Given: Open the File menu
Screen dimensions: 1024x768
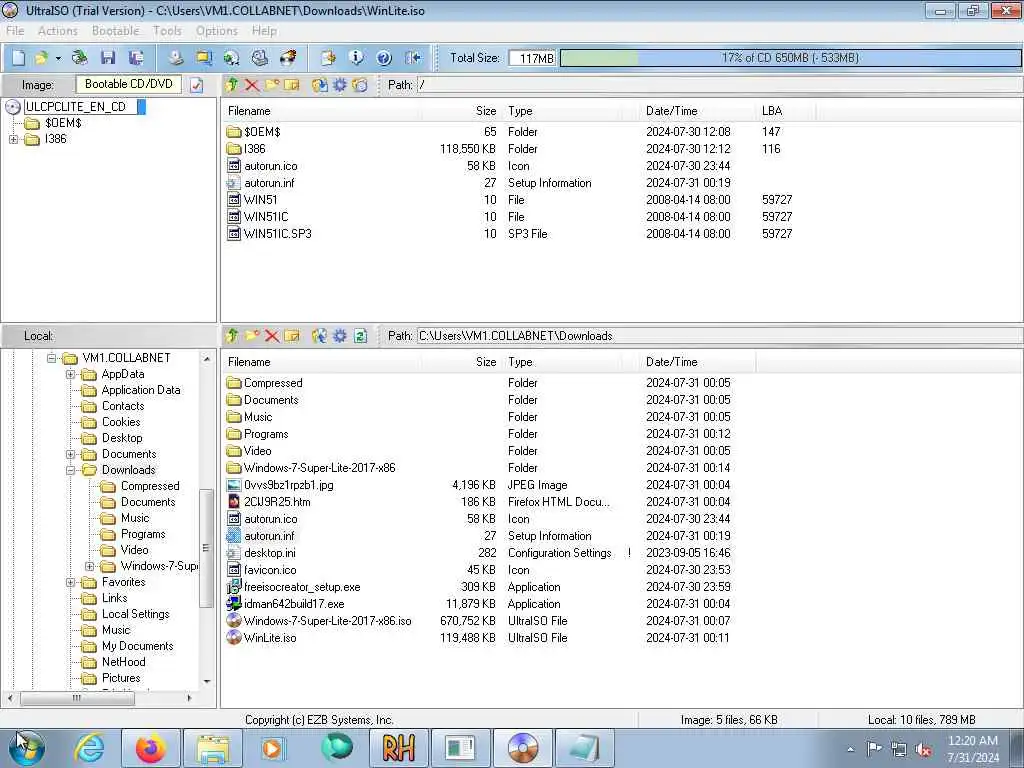Looking at the screenshot, I should (15, 31).
